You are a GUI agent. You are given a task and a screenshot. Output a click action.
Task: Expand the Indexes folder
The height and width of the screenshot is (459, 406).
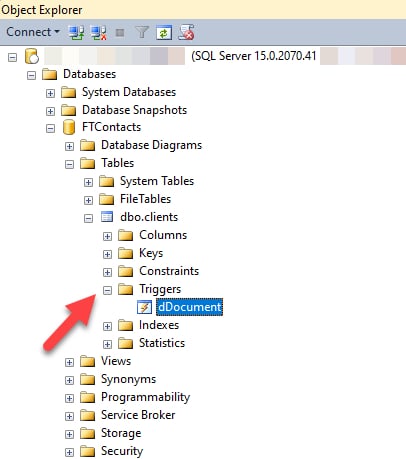[x=107, y=326]
